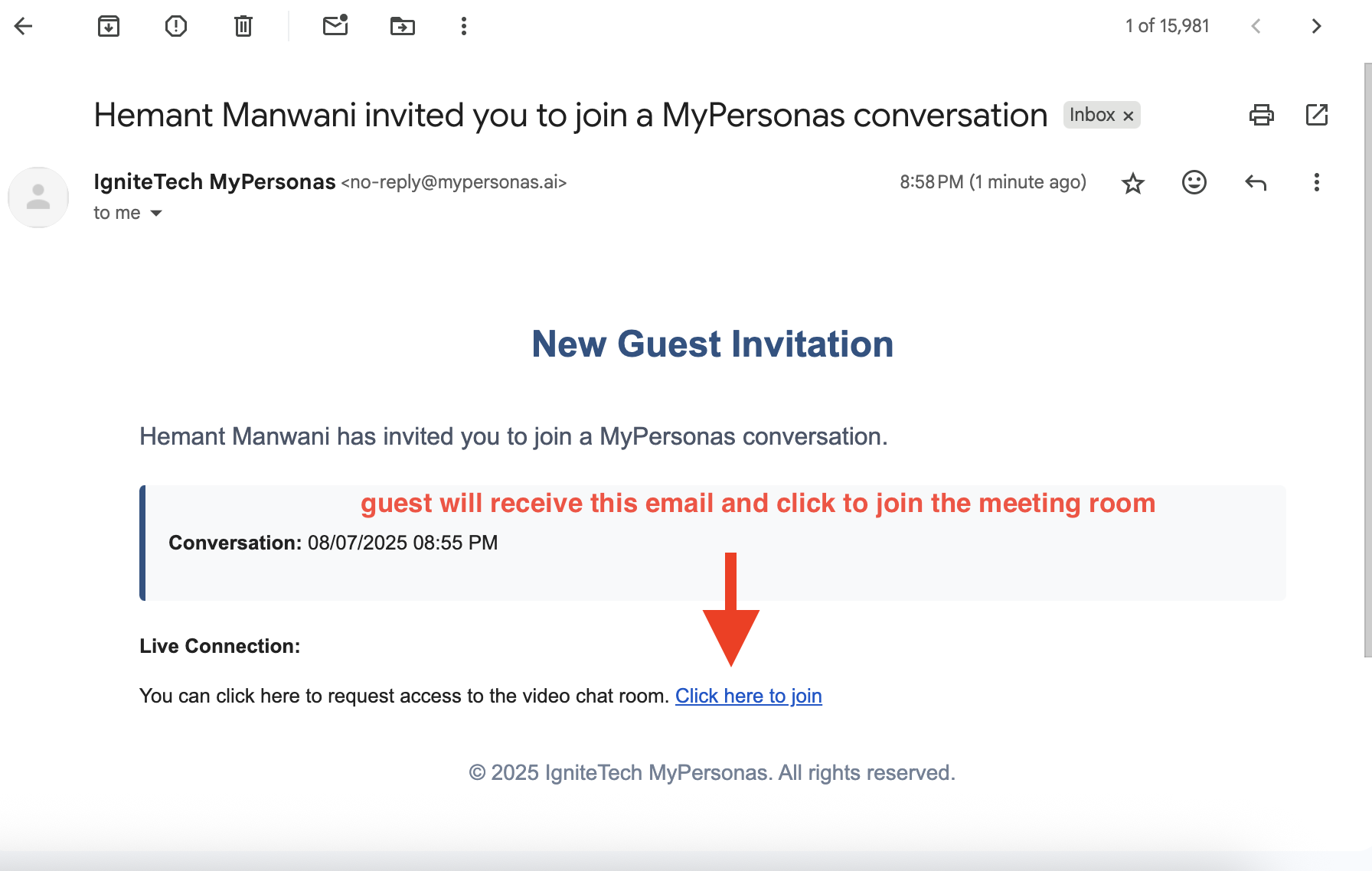Remove the Inbox label via x
This screenshot has width=1372, height=871.
click(1129, 116)
